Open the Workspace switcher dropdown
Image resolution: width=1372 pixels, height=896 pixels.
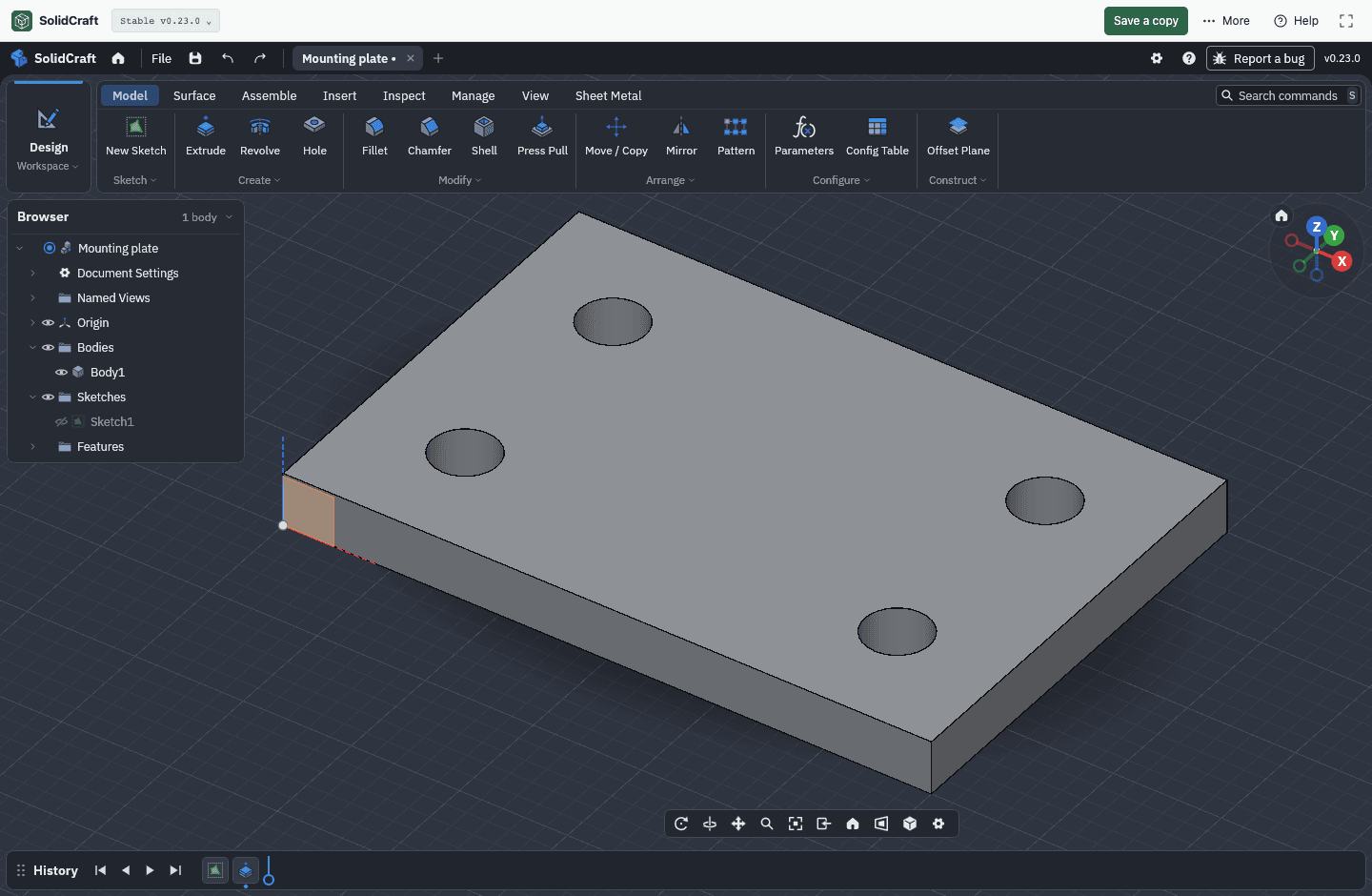(x=49, y=166)
